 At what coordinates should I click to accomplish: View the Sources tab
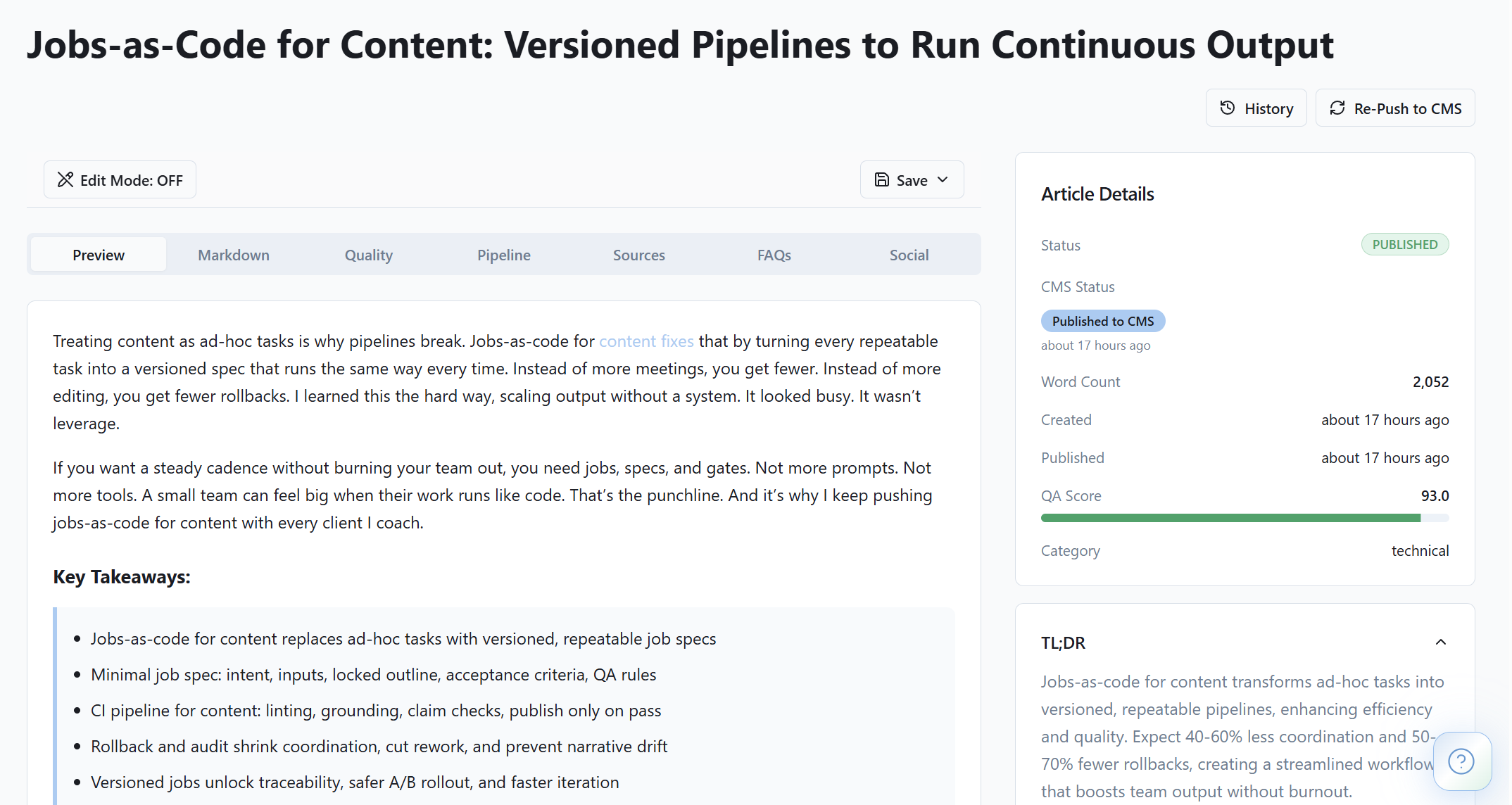click(x=638, y=255)
